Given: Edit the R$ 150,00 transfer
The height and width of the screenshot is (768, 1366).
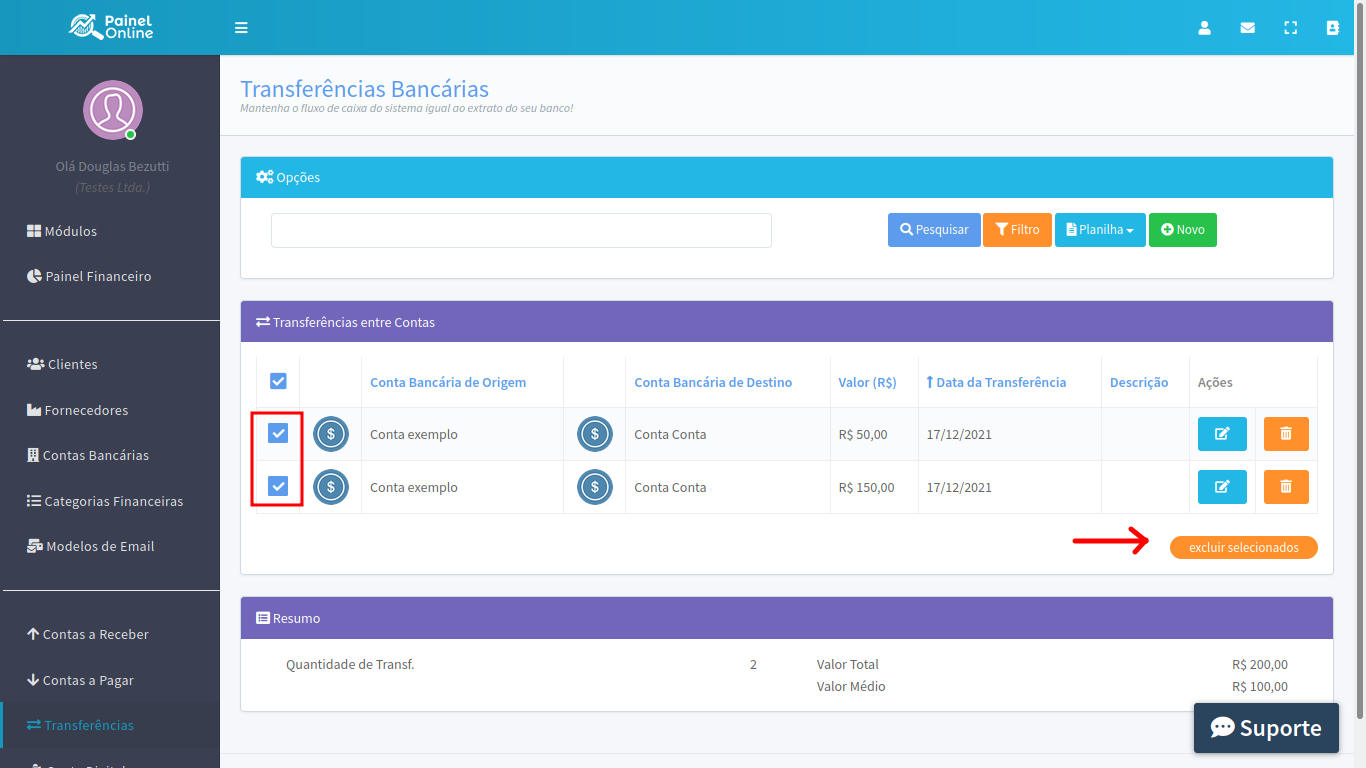Looking at the screenshot, I should click(x=1222, y=487).
